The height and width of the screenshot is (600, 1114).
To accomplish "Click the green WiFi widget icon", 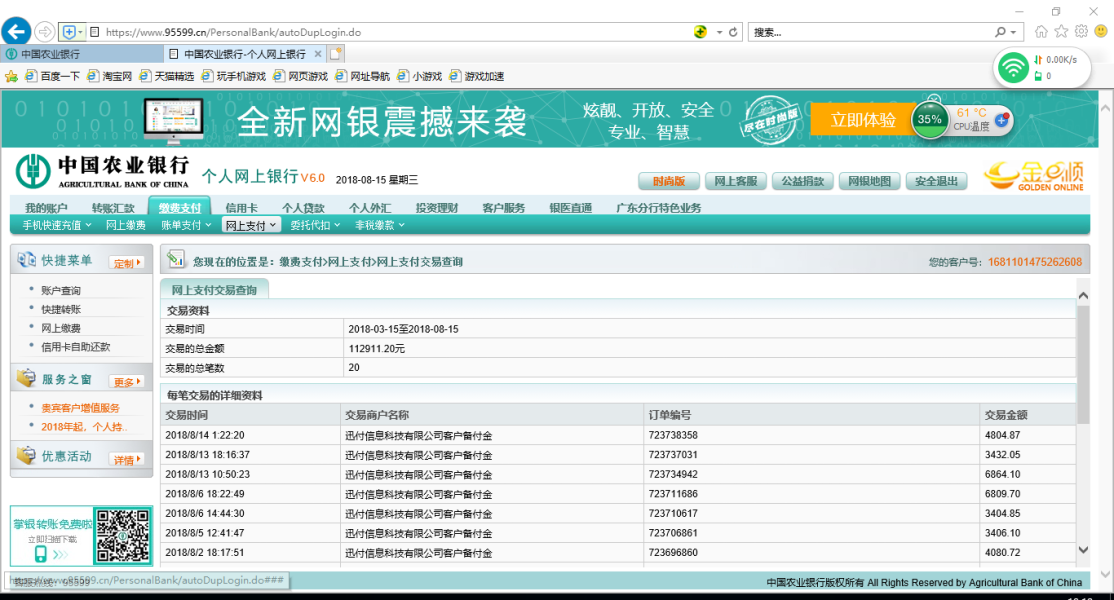I will tap(1012, 68).
